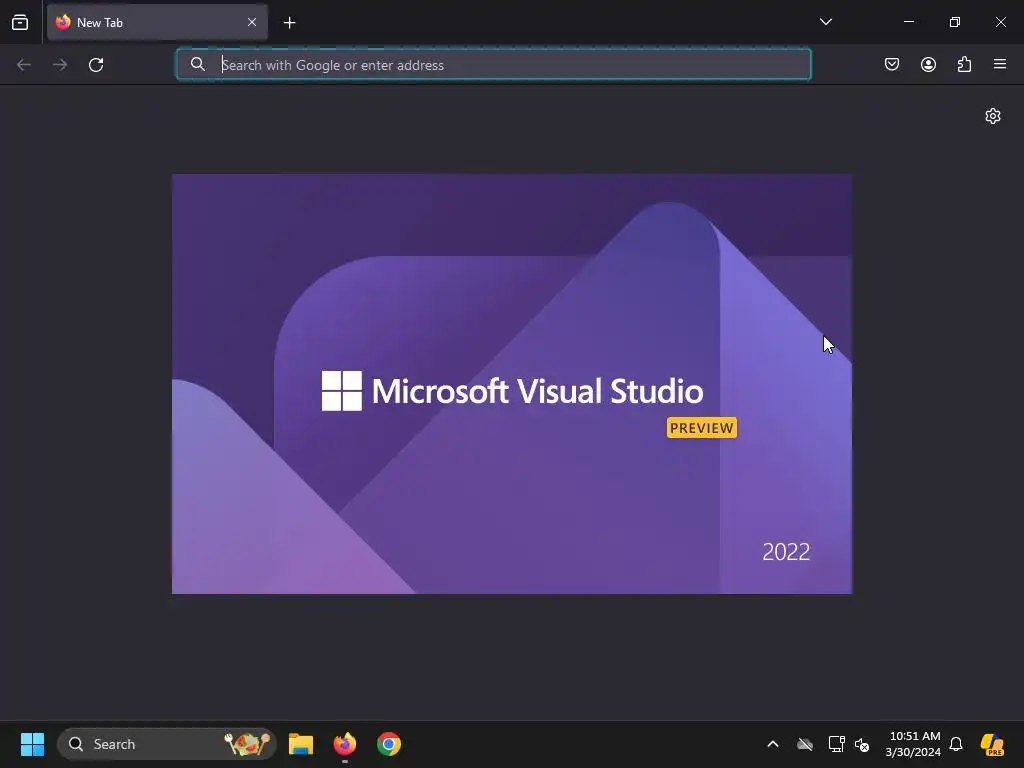The image size is (1024, 768).
Task: Expand the list all tabs chevron
Action: pyautogui.click(x=825, y=22)
